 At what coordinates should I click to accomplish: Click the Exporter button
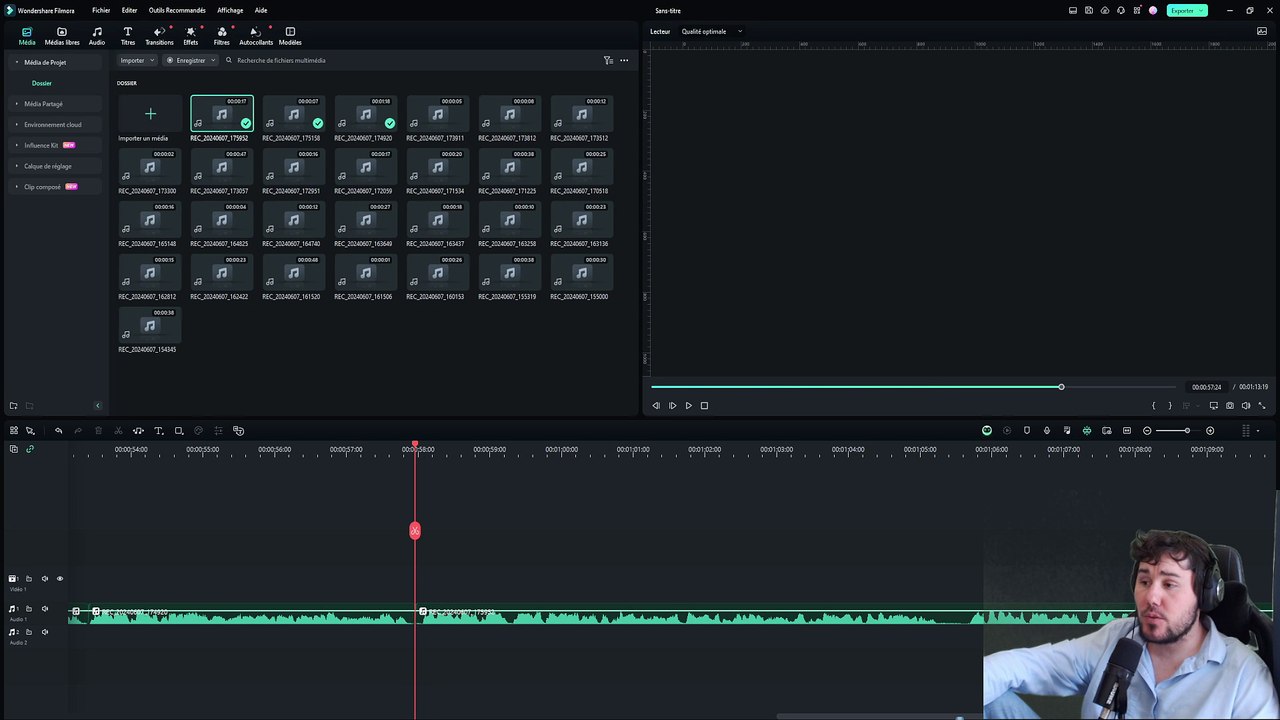click(1186, 10)
